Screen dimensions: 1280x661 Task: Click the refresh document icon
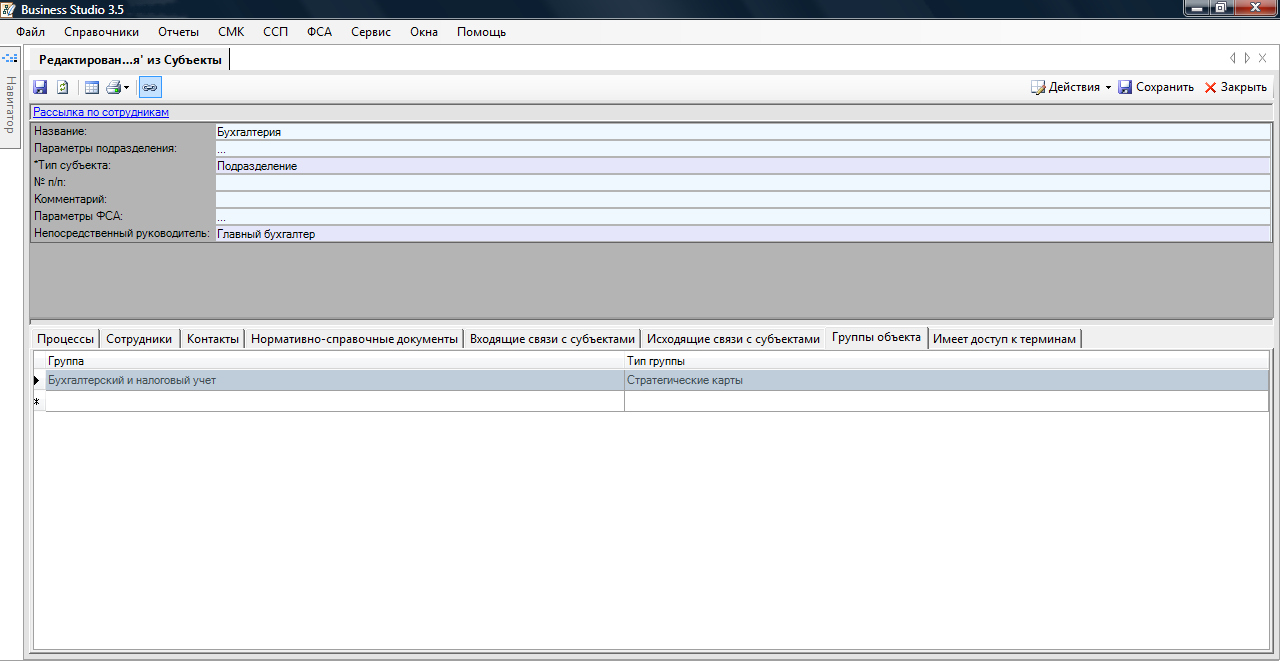tap(62, 87)
